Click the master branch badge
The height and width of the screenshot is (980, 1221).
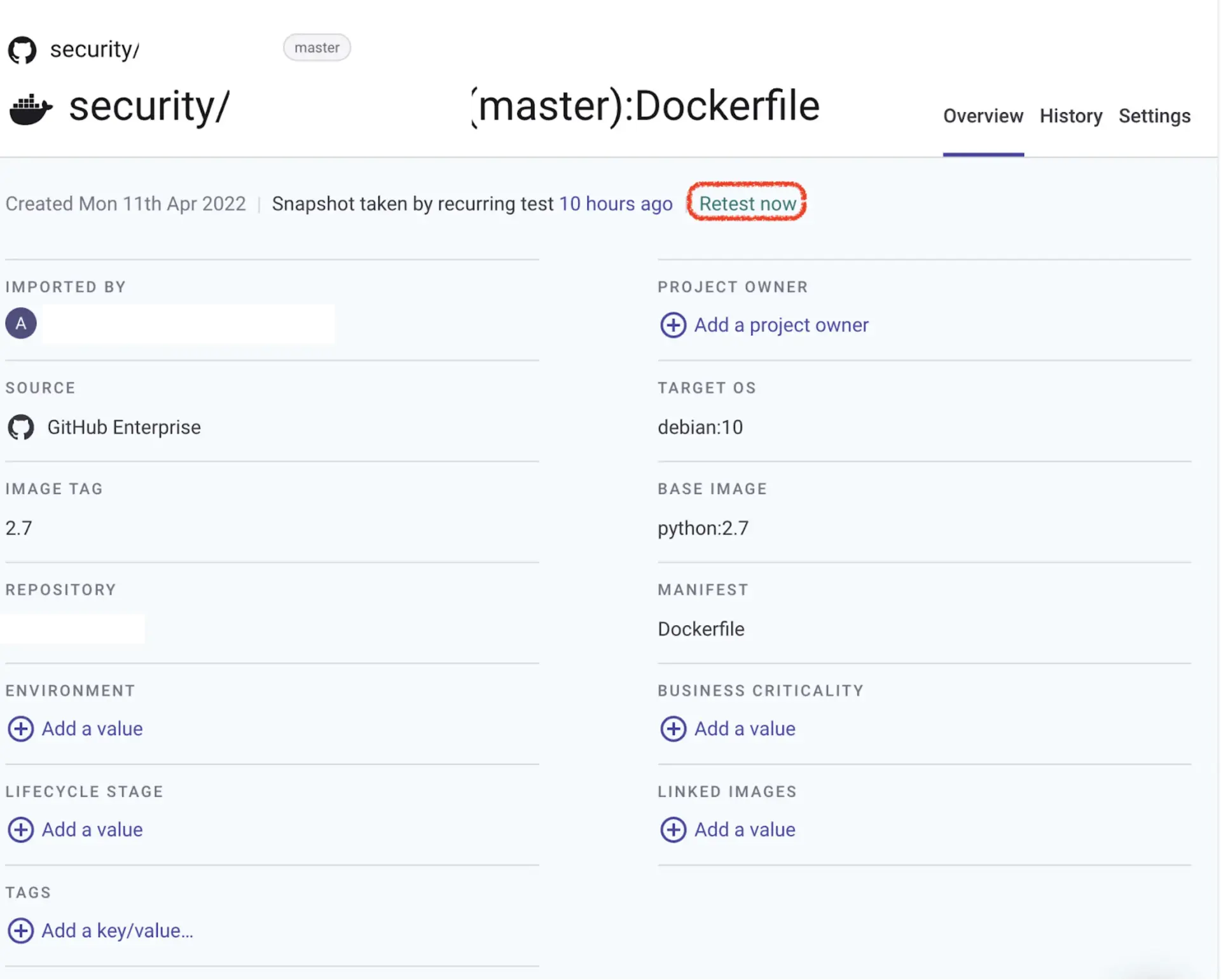(317, 48)
